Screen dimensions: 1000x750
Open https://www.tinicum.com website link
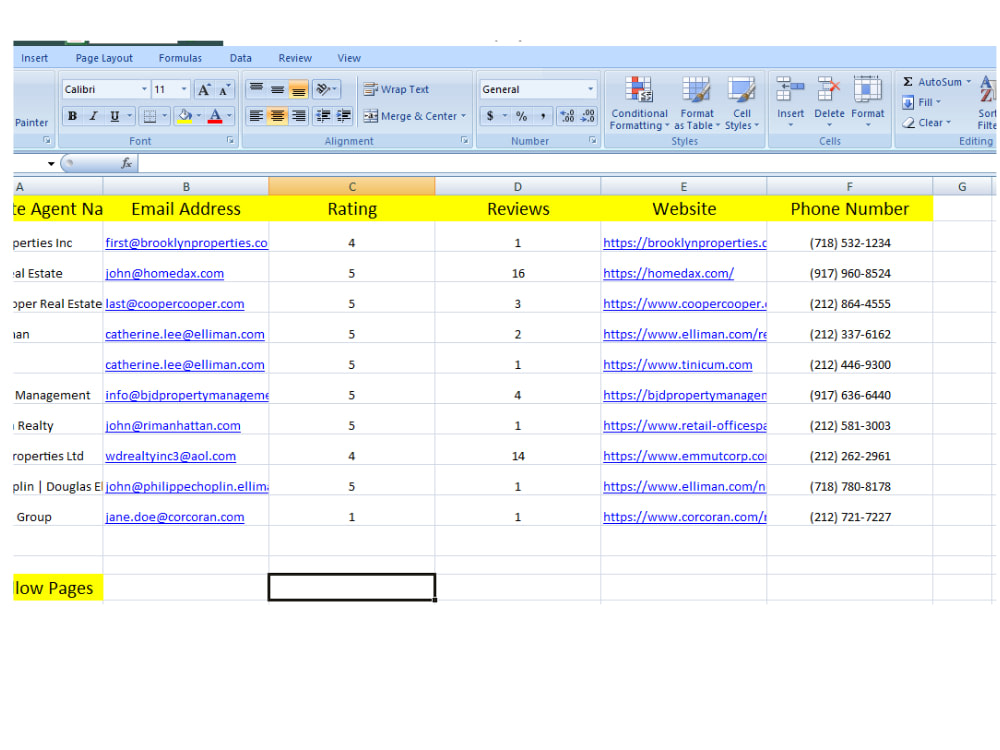tap(677, 365)
